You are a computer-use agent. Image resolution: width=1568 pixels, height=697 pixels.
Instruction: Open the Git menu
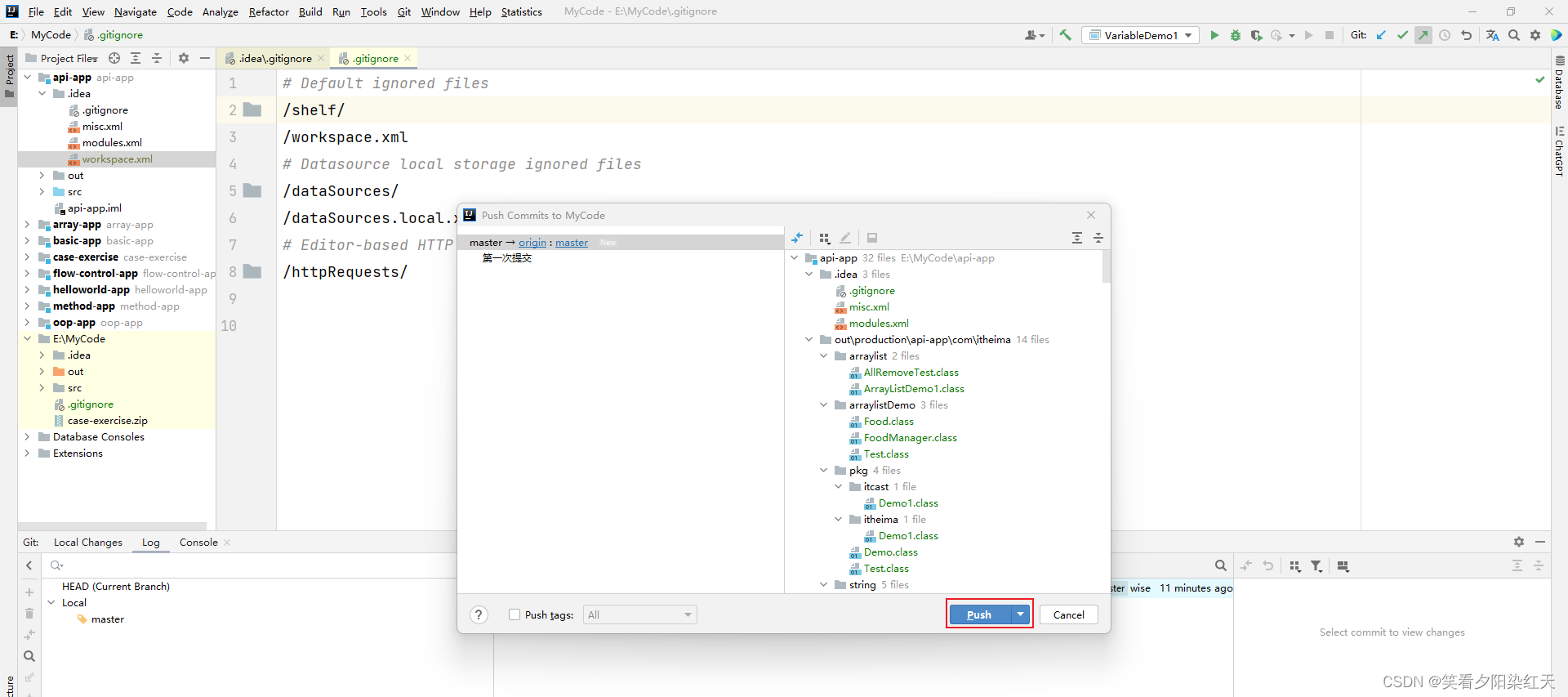pyautogui.click(x=404, y=11)
